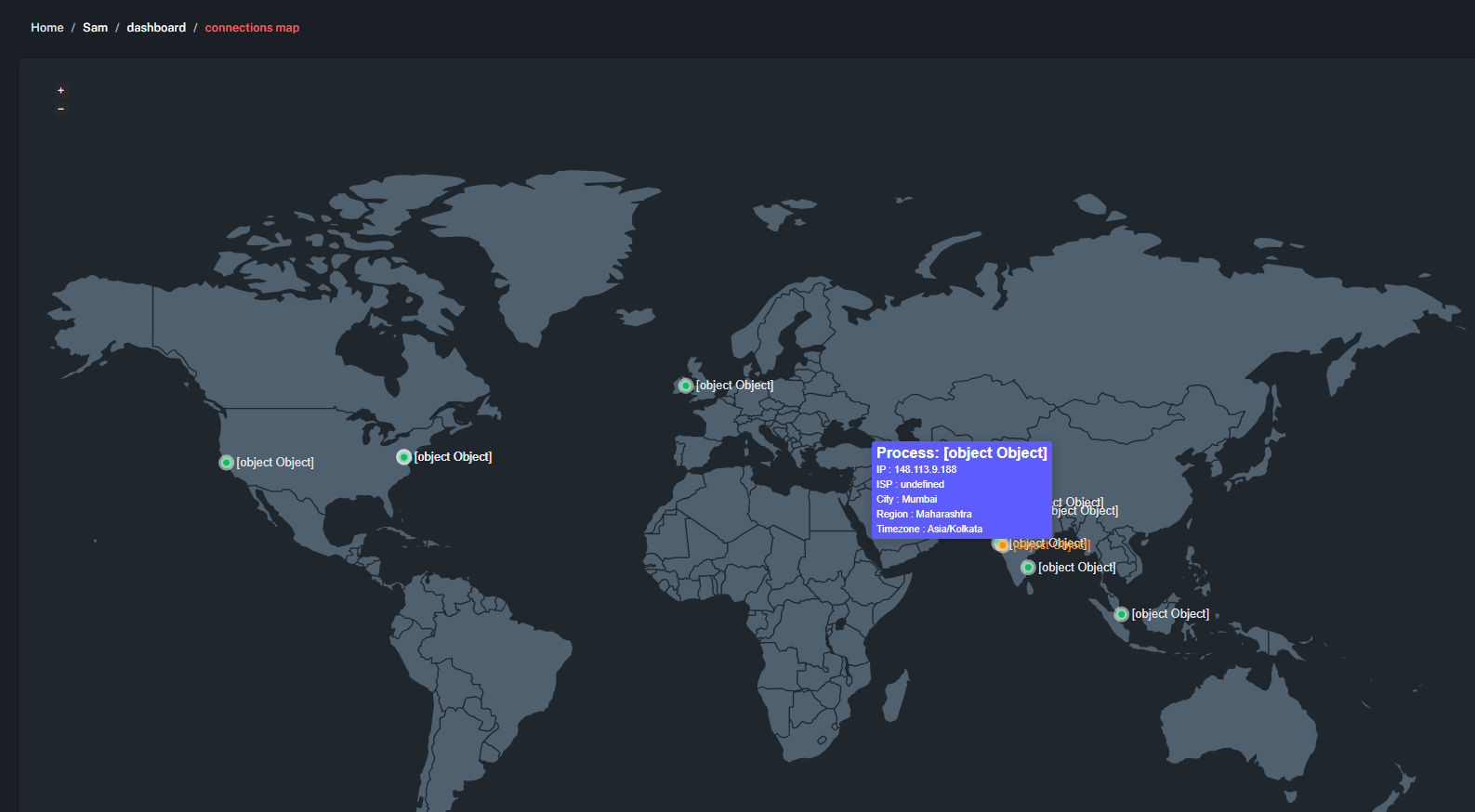The image size is (1475, 812).
Task: Go to Home in the breadcrumb
Action: 47,28
